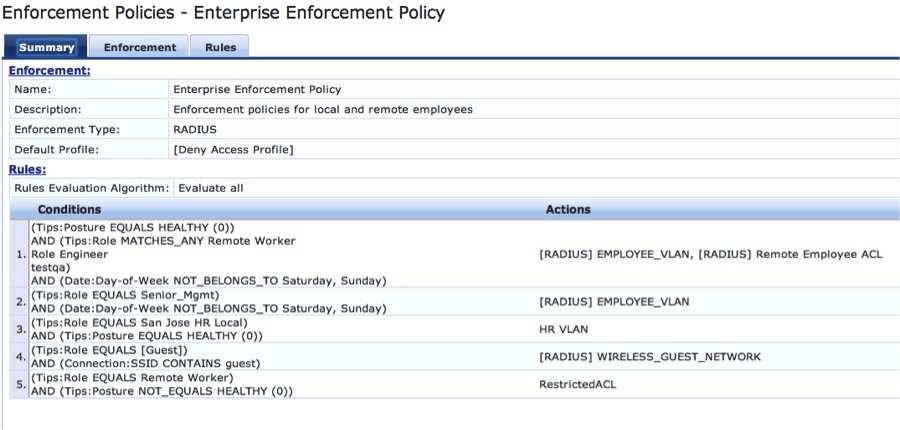Click the Actions column header

click(x=568, y=210)
